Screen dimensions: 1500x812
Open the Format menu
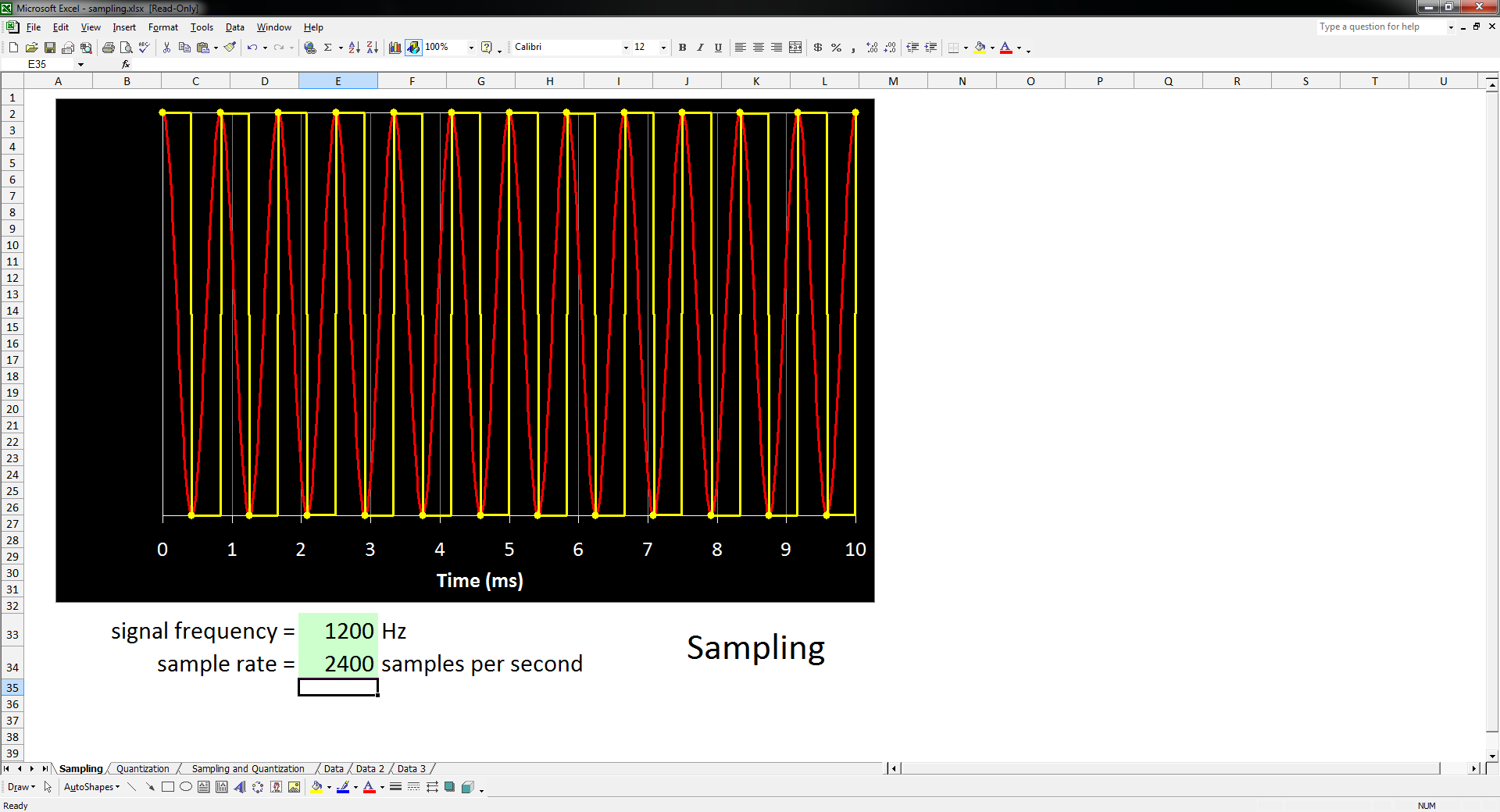point(163,27)
